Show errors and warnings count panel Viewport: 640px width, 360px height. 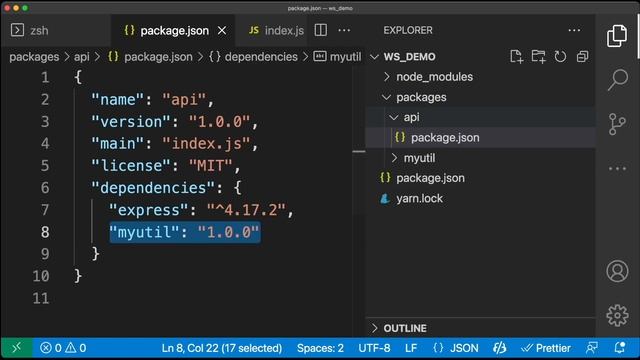pyautogui.click(x=63, y=348)
